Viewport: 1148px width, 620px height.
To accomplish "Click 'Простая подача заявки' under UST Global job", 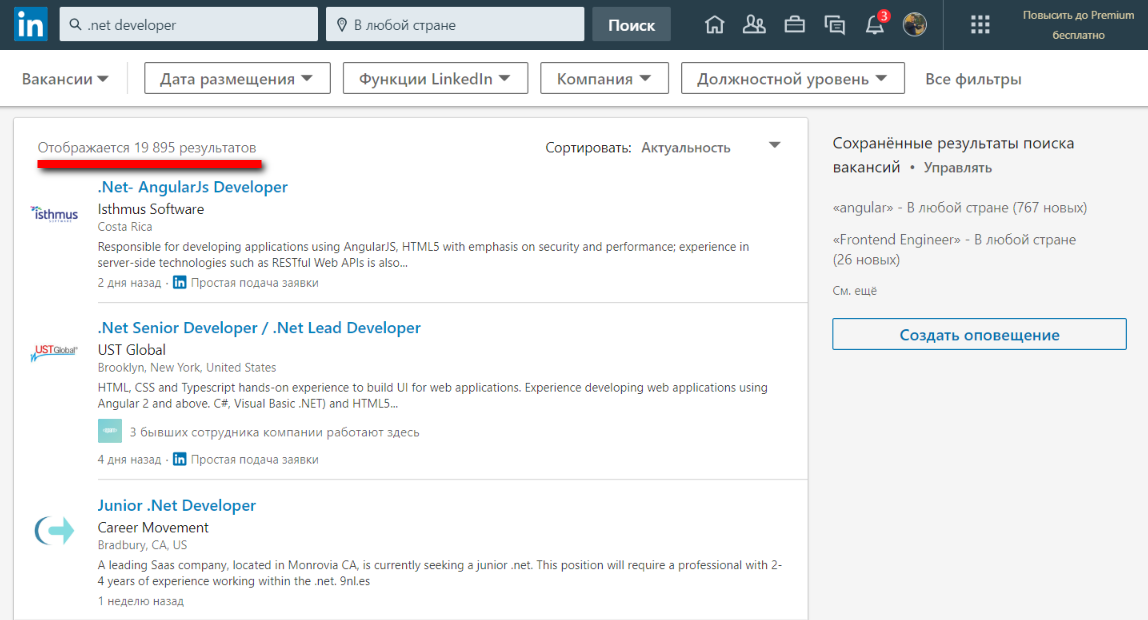I will tap(255, 460).
